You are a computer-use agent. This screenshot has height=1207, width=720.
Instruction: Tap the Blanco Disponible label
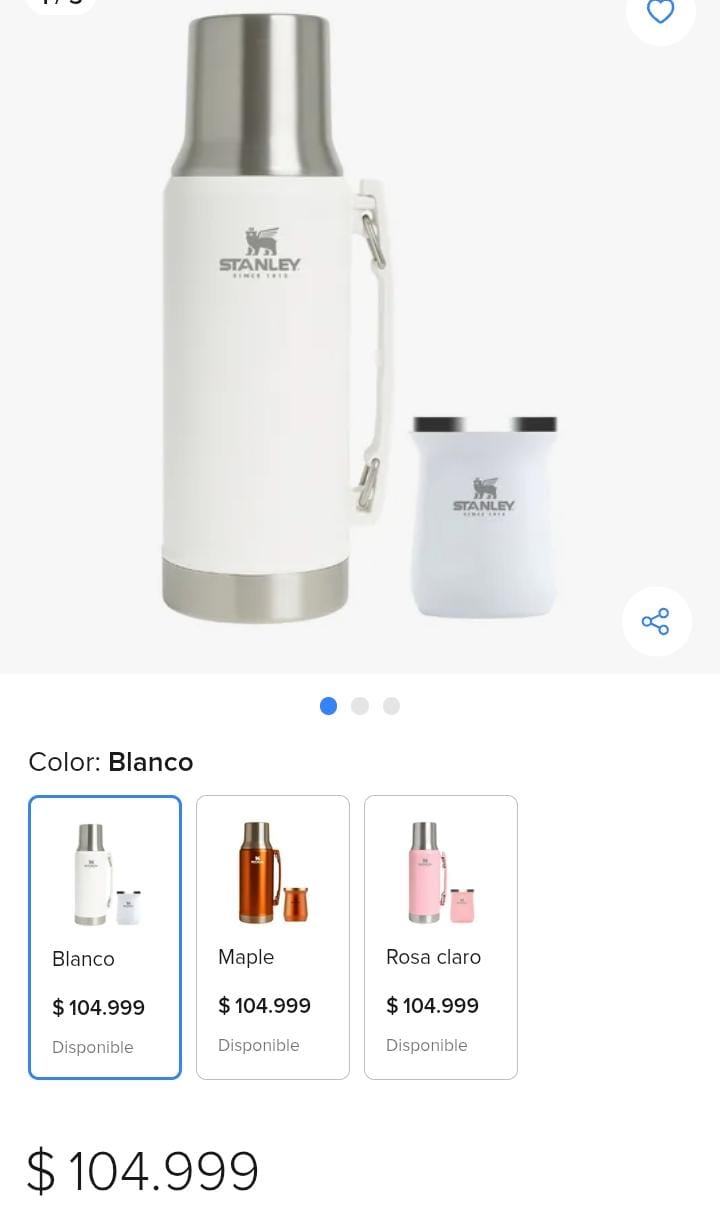coord(93,1047)
